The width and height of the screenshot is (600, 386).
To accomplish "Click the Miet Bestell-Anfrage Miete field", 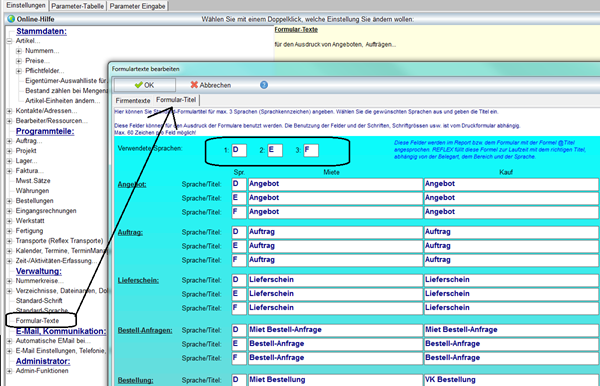I will (x=335, y=330).
